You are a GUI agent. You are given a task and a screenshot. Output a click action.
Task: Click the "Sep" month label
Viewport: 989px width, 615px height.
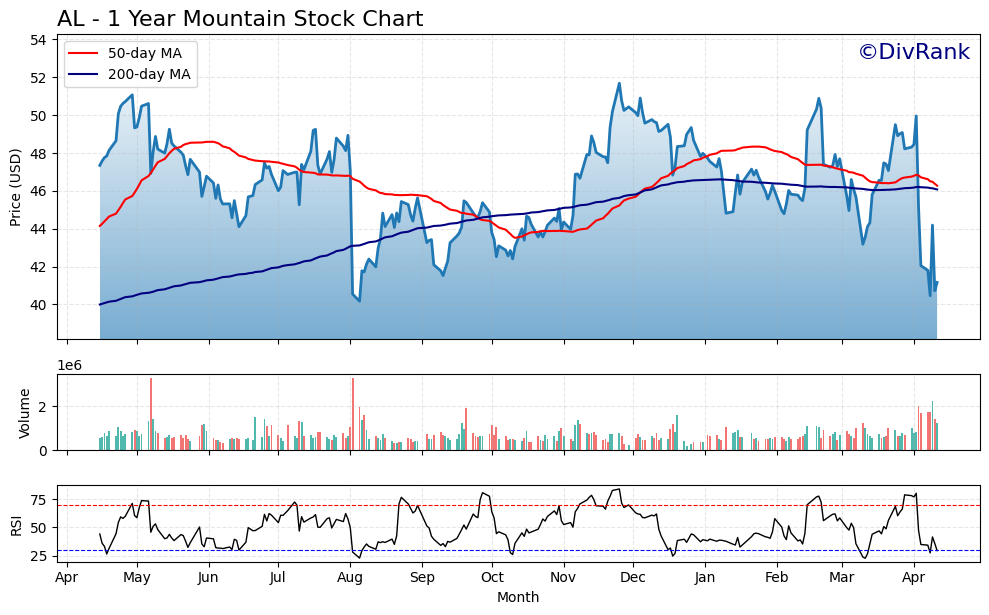(x=422, y=578)
